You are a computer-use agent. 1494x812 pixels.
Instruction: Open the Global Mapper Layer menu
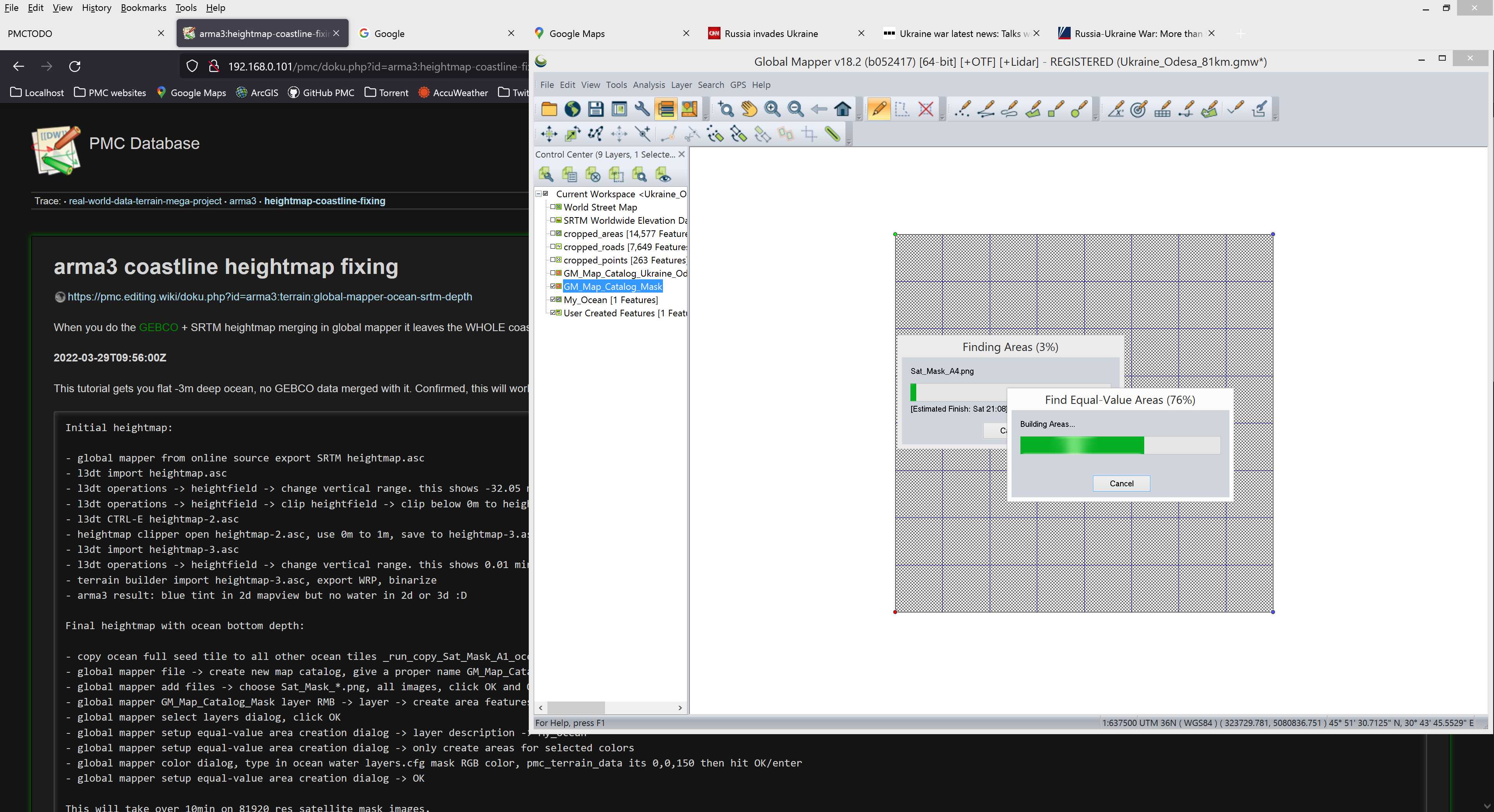click(681, 85)
